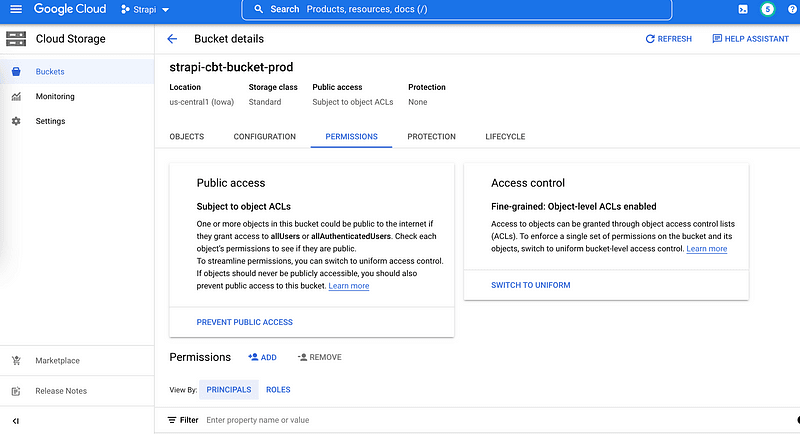Click Learn more in Public access card
Image resolution: width=800 pixels, height=434 pixels.
[348, 286]
